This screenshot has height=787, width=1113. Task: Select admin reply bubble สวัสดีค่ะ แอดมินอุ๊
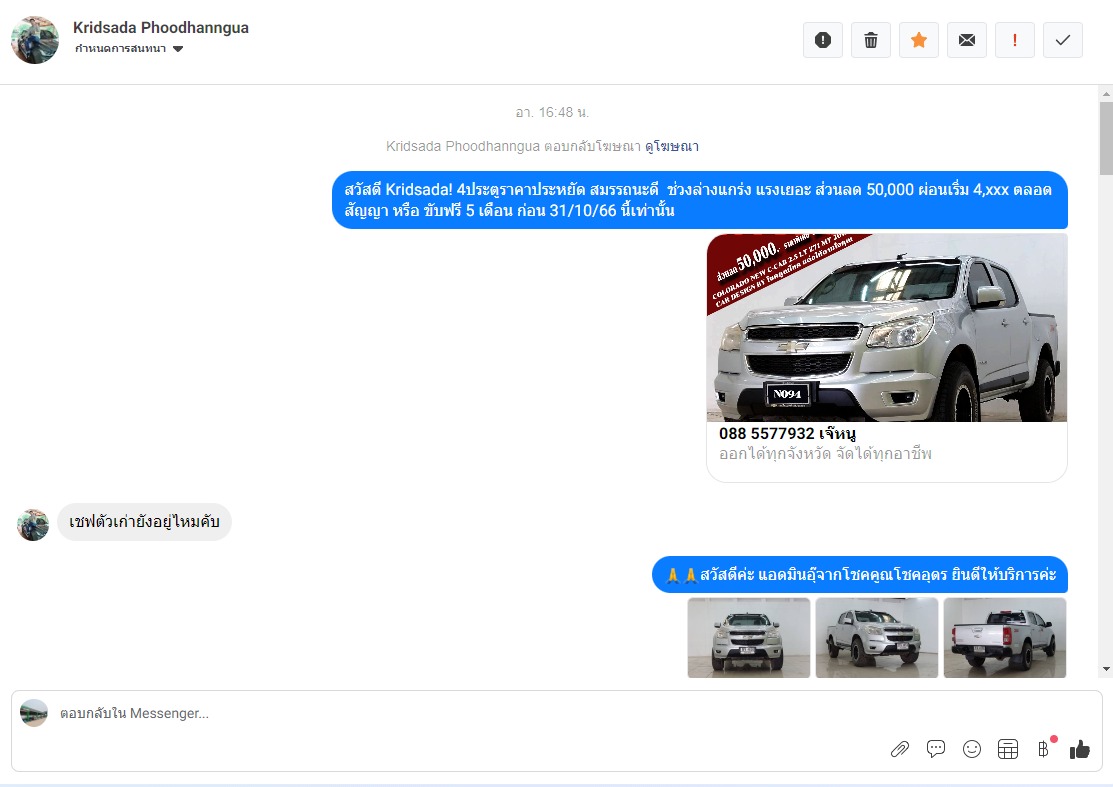click(x=860, y=575)
